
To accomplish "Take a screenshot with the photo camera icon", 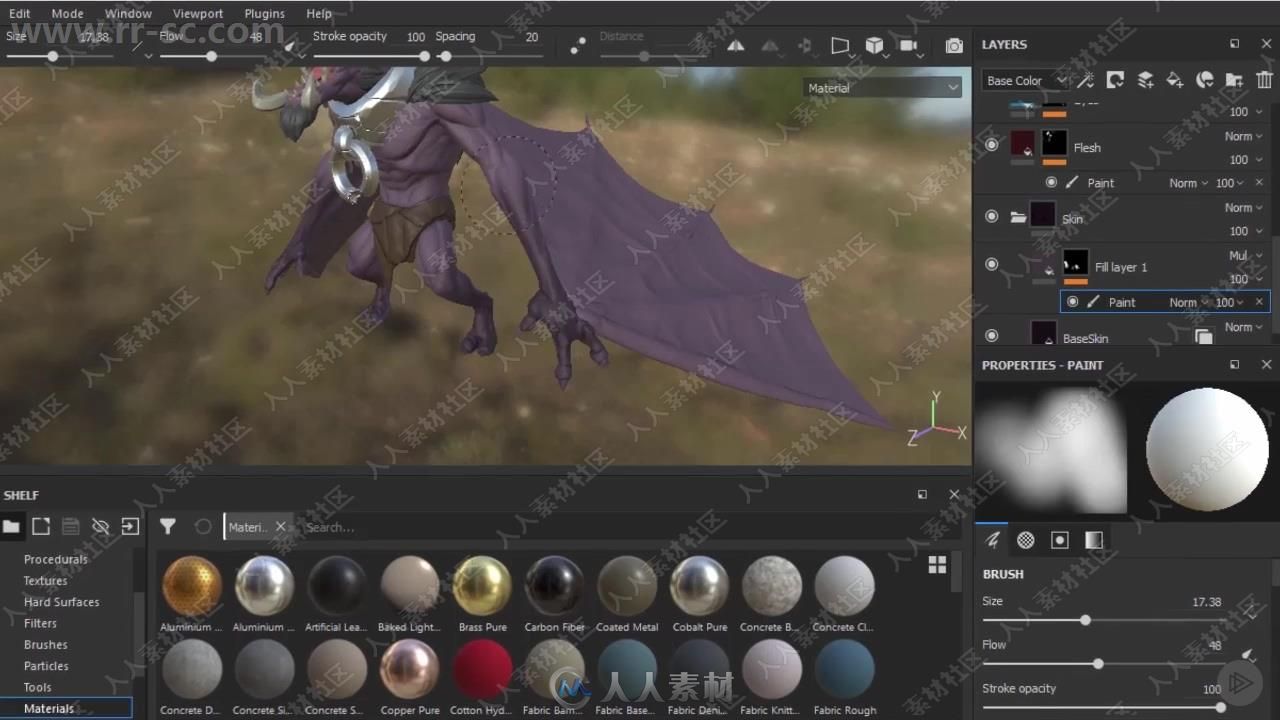I will click(x=954, y=46).
